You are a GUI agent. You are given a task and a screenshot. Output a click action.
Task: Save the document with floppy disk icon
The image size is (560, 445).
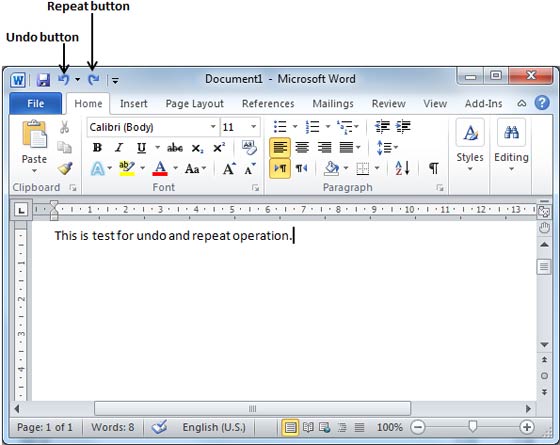43,80
